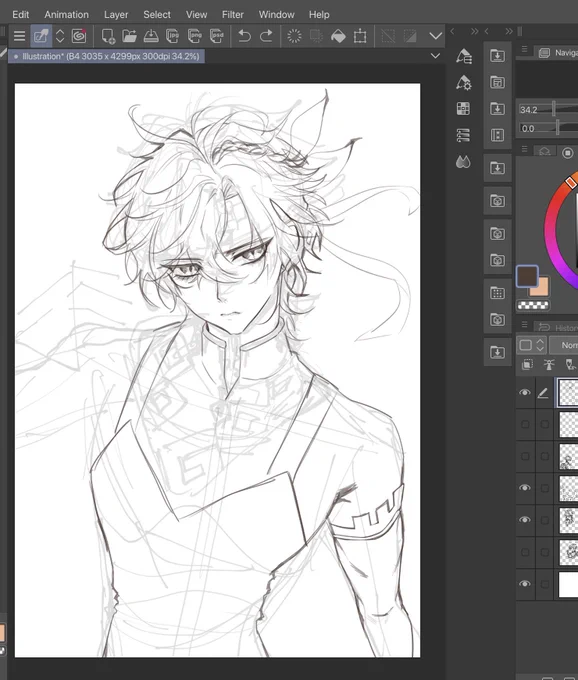Open the Navigator palette menu icon
The image size is (578, 680).
click(x=524, y=49)
